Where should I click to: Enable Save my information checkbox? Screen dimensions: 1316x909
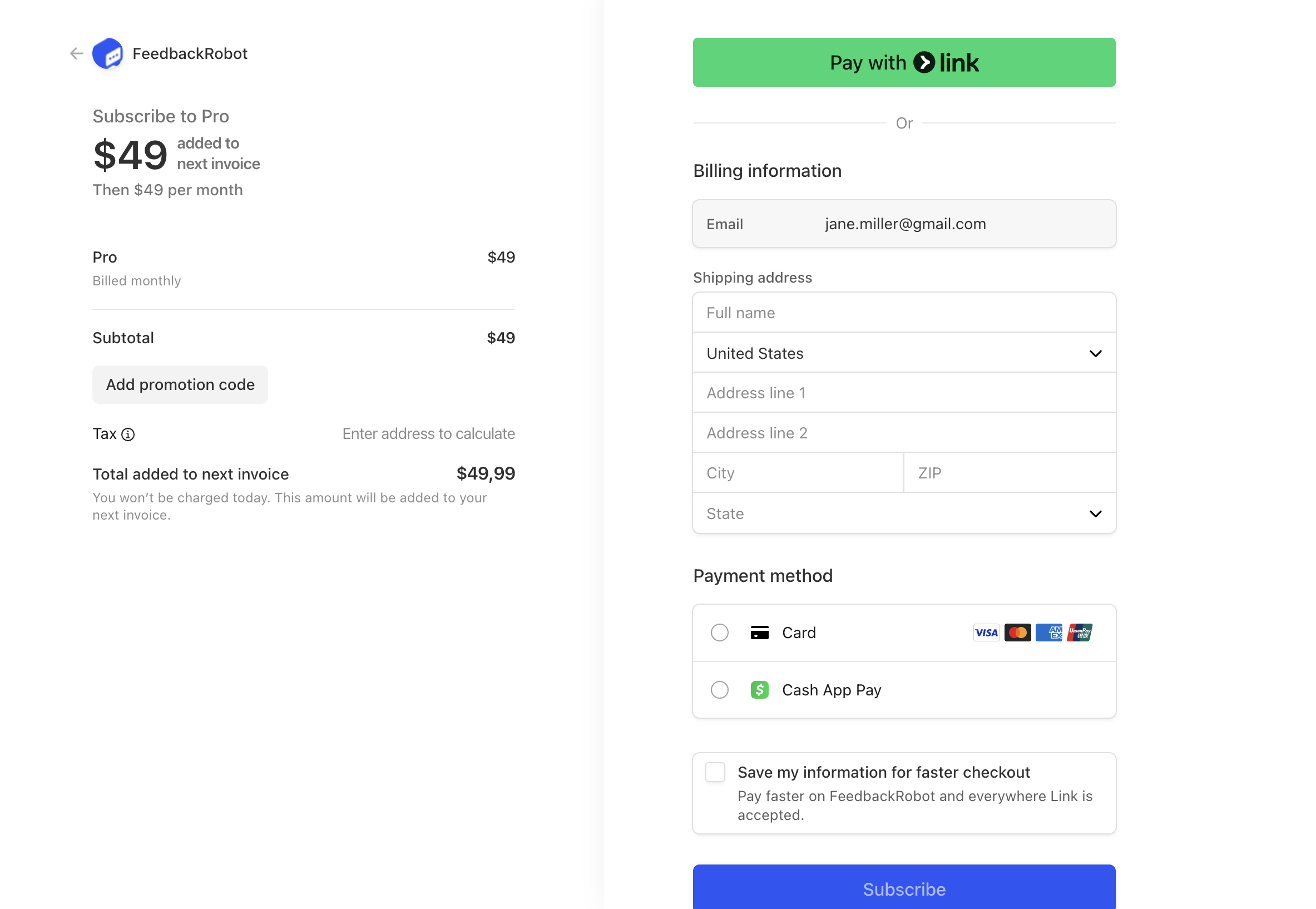(715, 772)
